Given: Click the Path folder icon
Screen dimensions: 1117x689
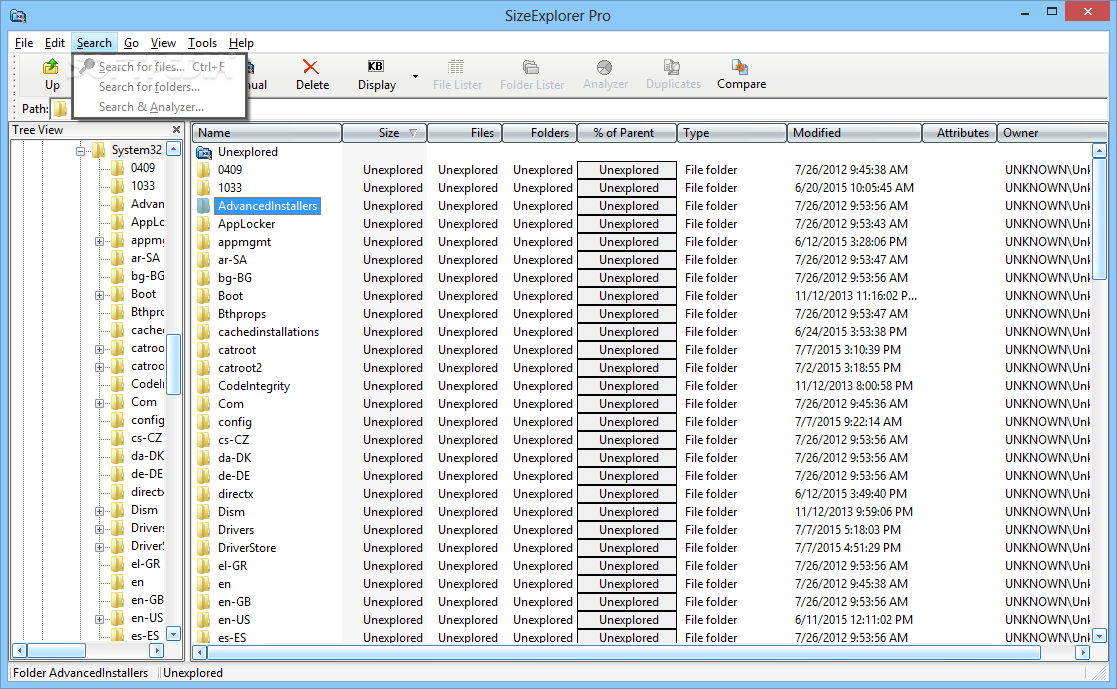Looking at the screenshot, I should [61, 108].
